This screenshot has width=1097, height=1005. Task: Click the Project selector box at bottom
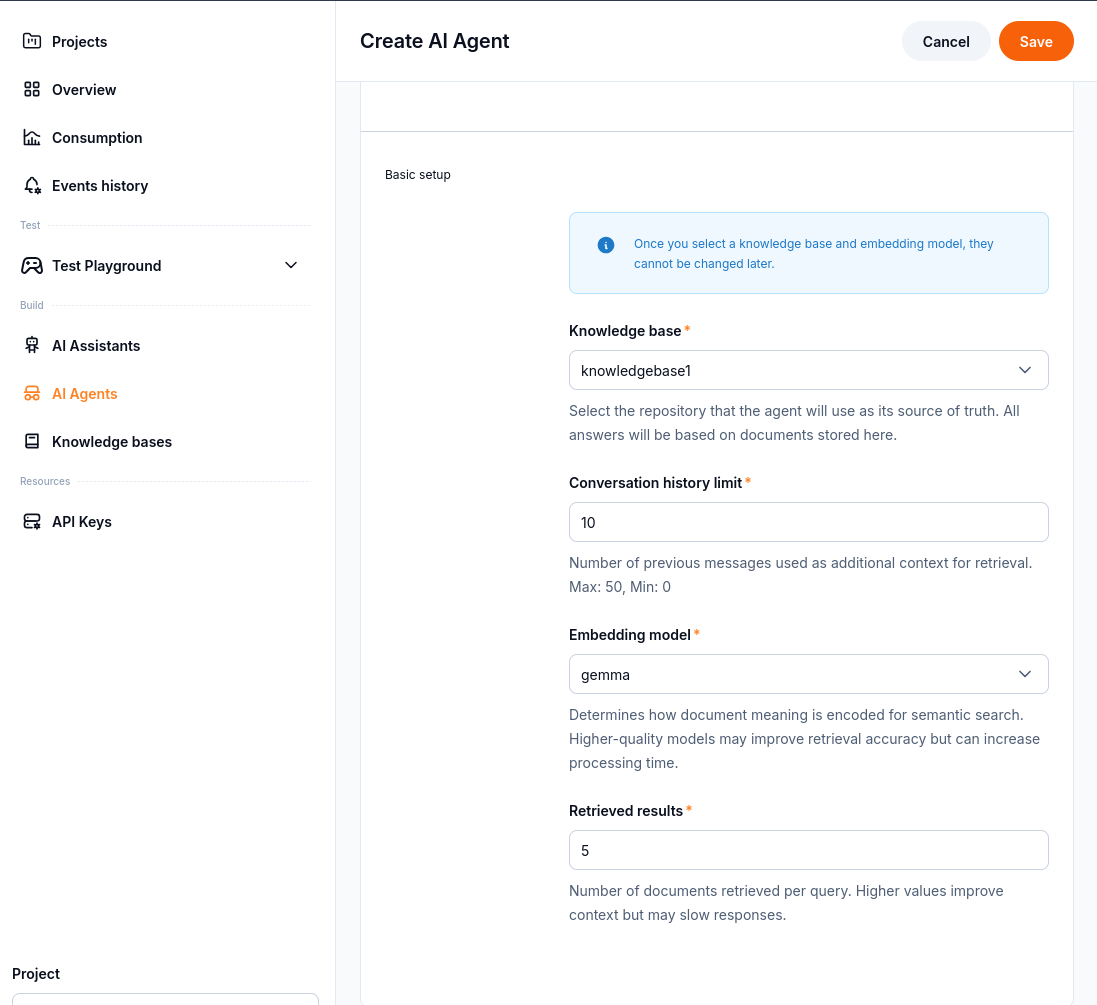[x=165, y=999]
